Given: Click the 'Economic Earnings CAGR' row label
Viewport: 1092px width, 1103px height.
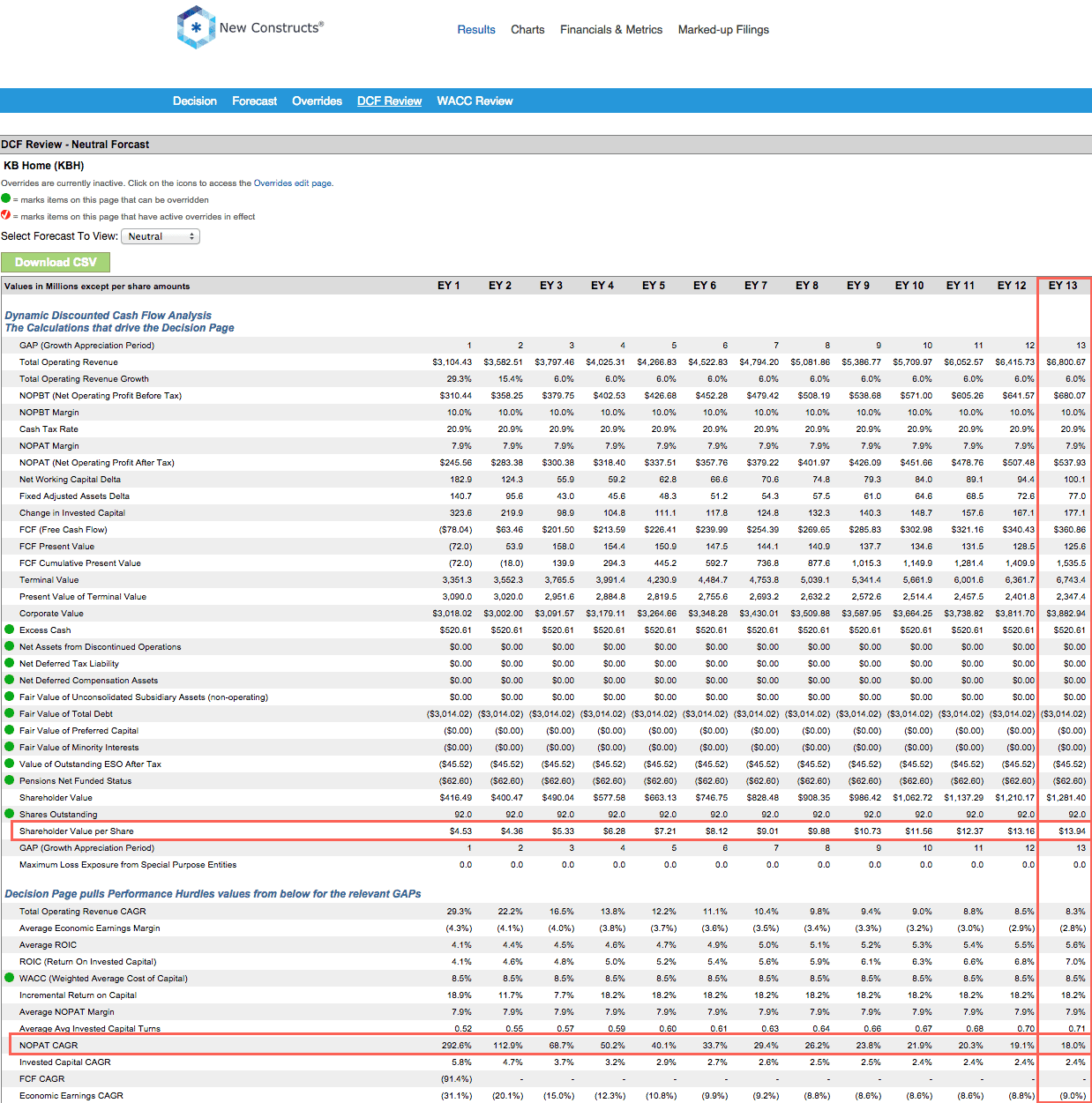Looking at the screenshot, I should [x=71, y=1096].
